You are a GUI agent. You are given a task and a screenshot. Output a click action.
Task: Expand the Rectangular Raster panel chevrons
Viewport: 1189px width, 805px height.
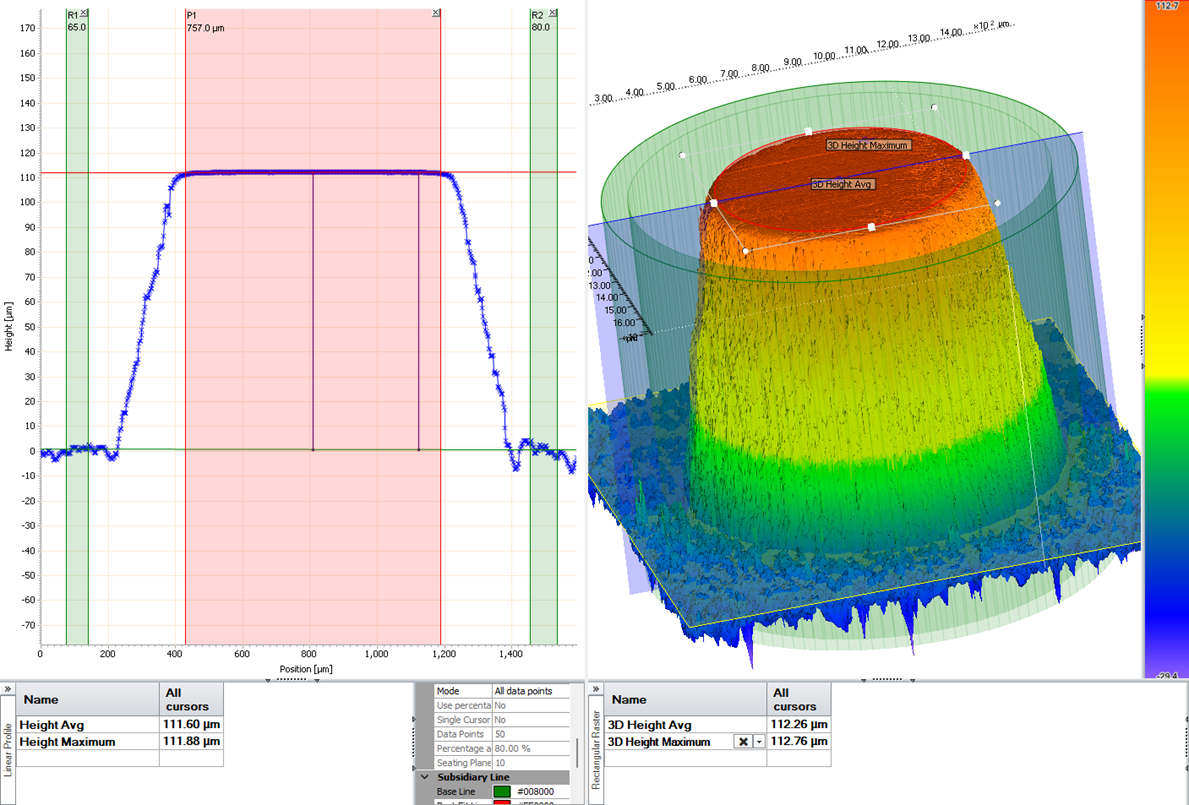pyautogui.click(x=596, y=690)
